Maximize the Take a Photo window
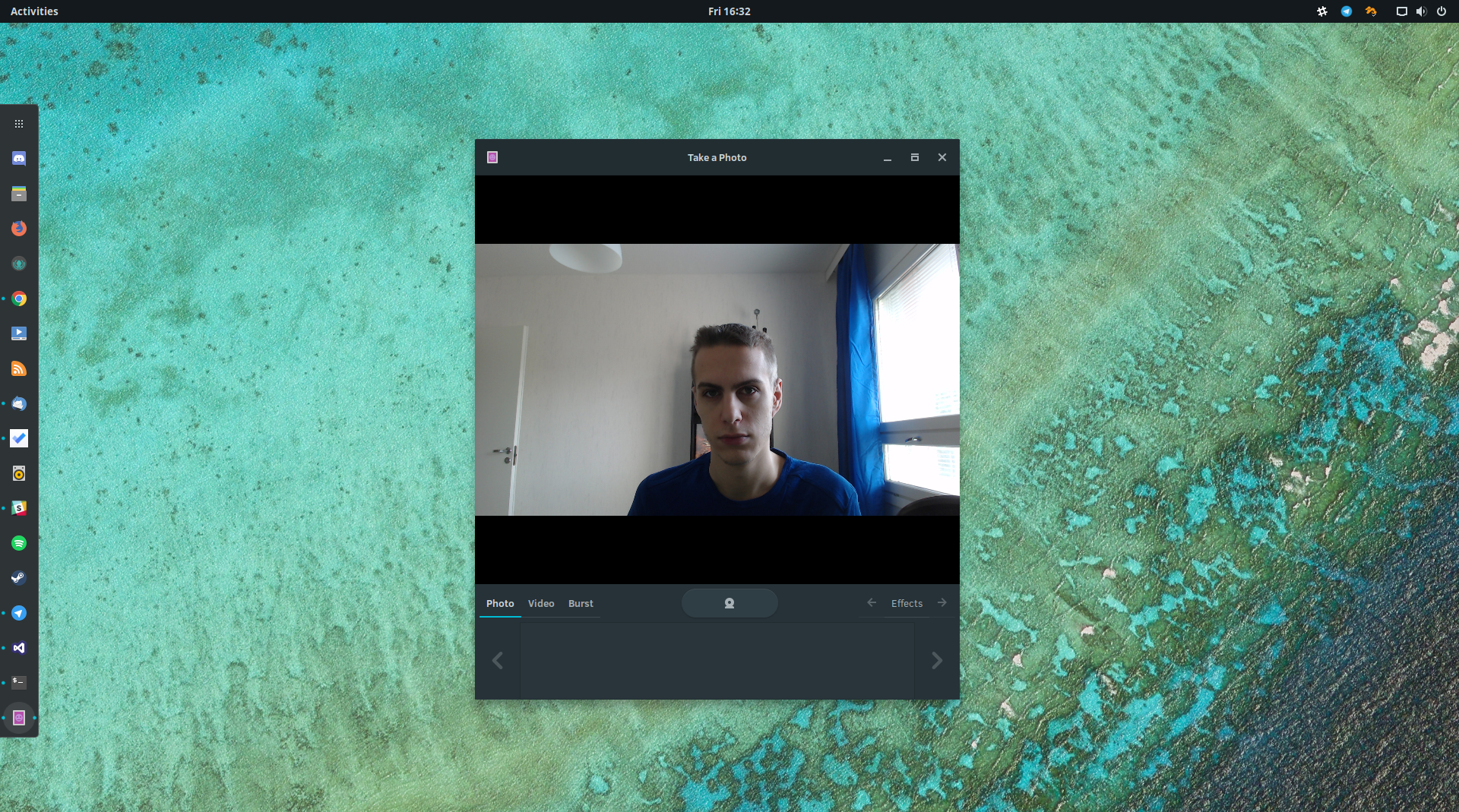1459x812 pixels. click(914, 157)
